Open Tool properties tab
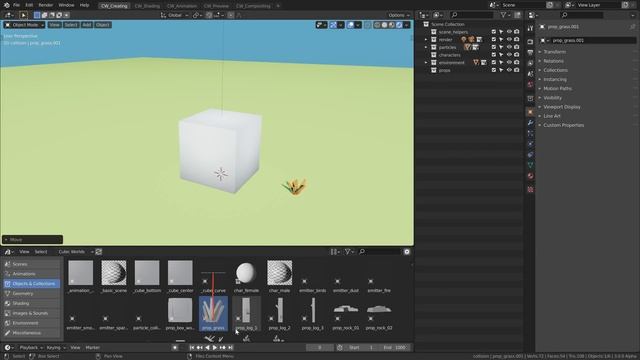 click(x=530, y=29)
